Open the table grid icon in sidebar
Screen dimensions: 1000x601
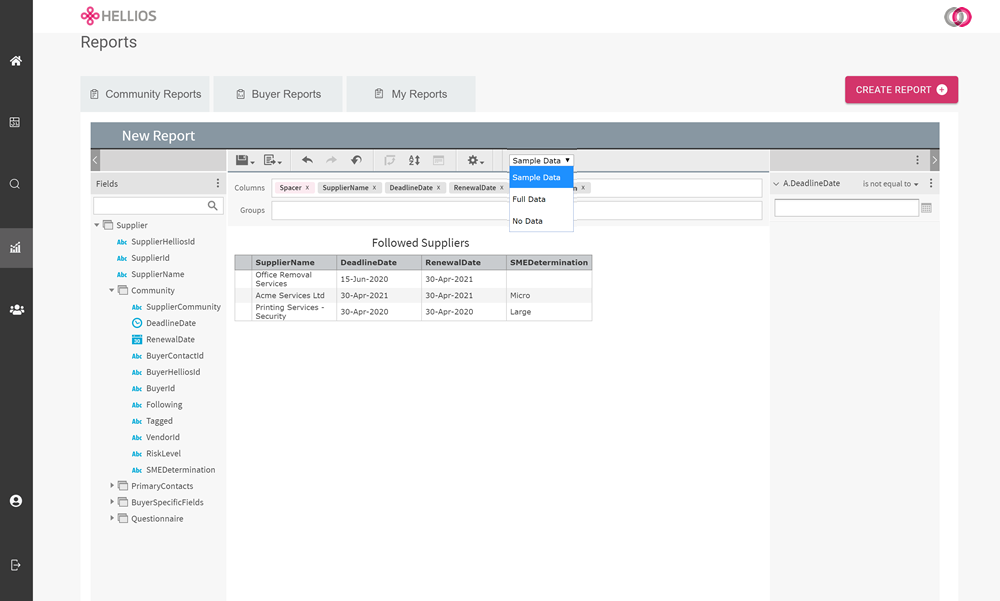pos(15,122)
